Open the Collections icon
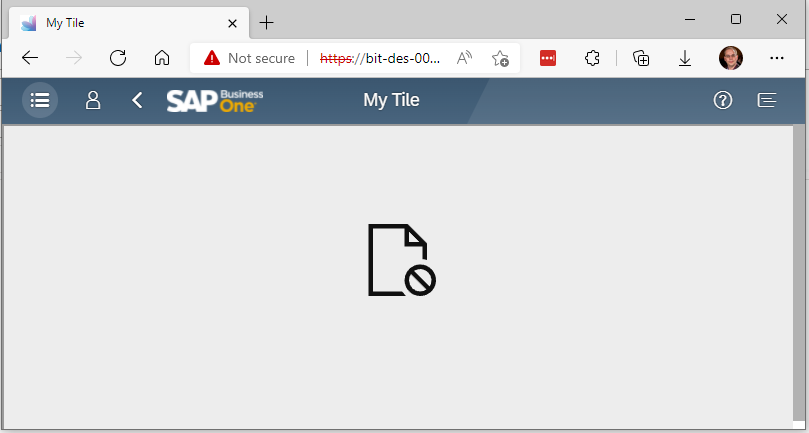This screenshot has width=809, height=433. [641, 58]
